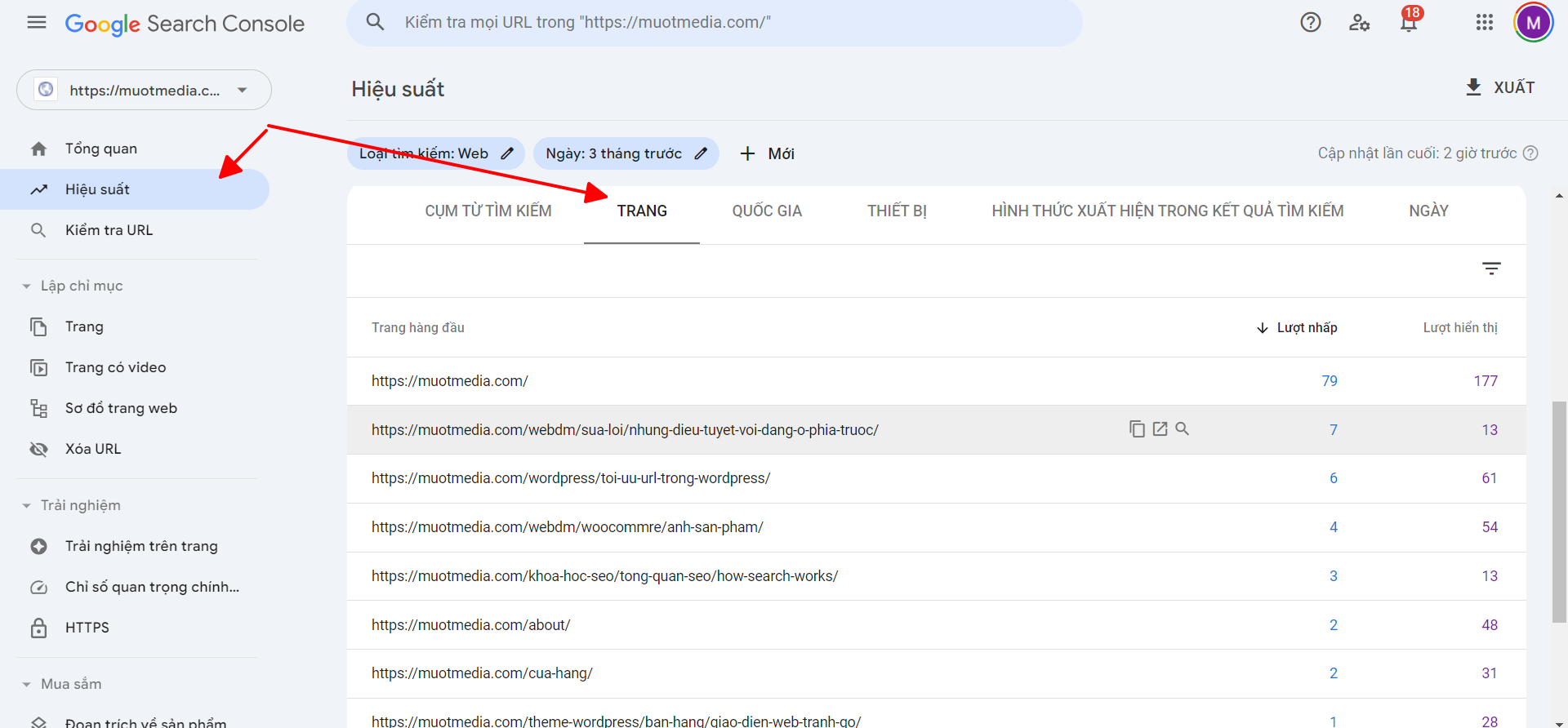
Task: Select the toi-uu-url-trong-wordpress row
Action: tap(937, 478)
